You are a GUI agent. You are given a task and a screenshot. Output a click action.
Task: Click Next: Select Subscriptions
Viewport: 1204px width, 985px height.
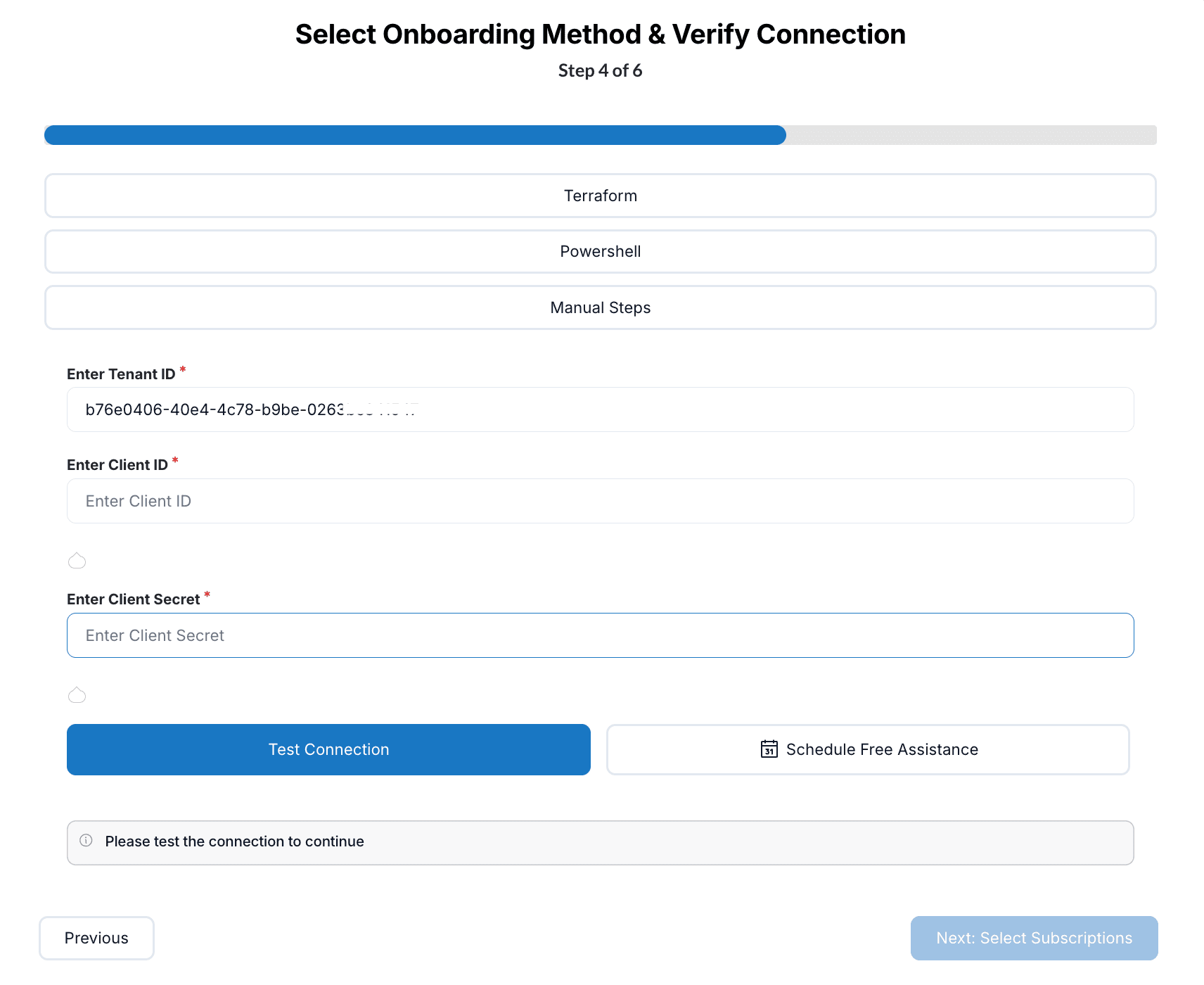coord(1034,938)
